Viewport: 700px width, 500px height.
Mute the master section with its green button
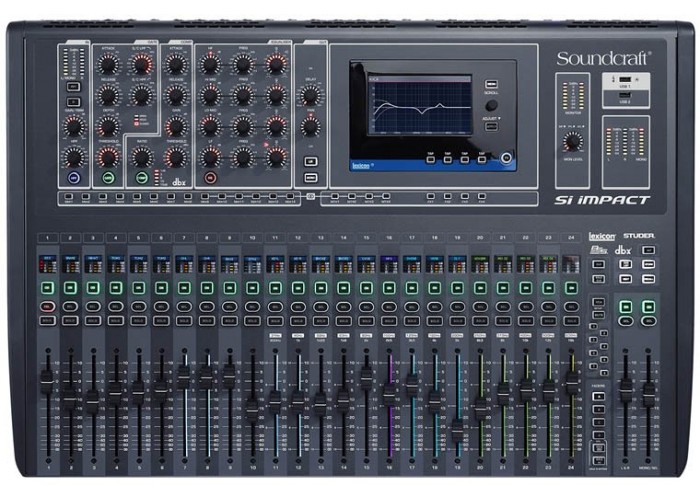pyautogui.click(x=626, y=308)
